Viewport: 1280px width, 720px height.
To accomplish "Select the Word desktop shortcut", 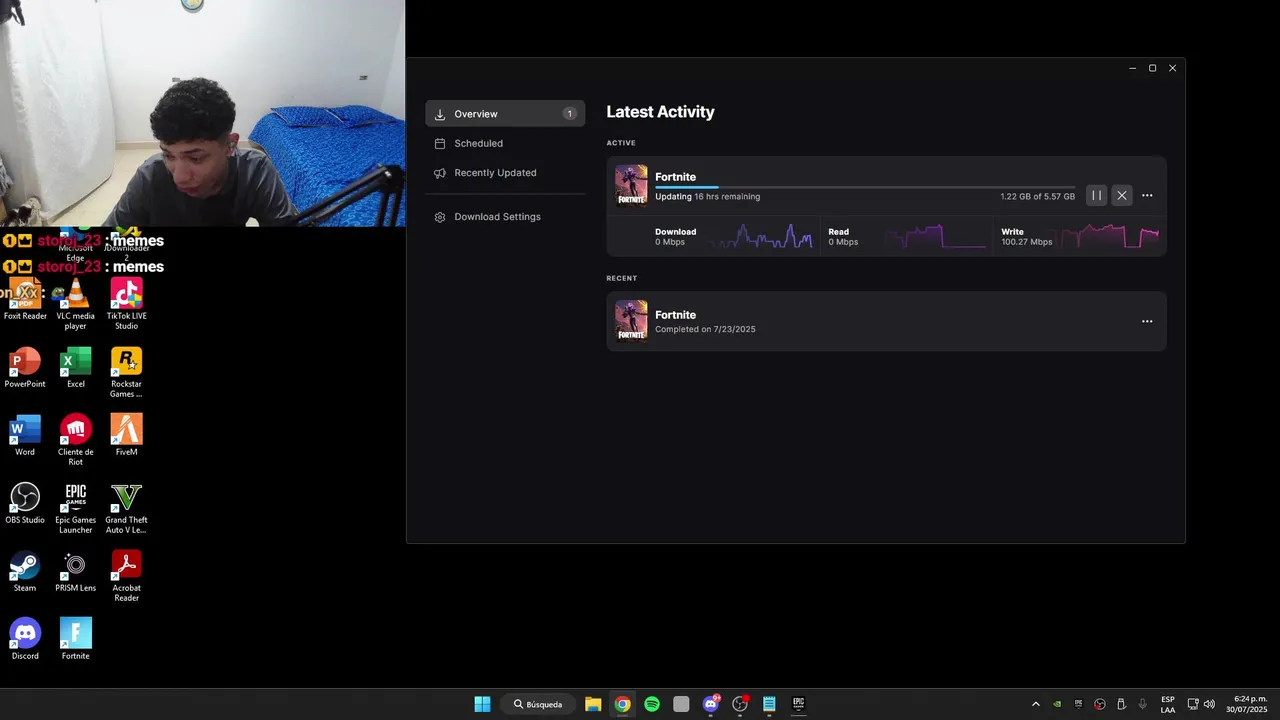I will tap(25, 436).
